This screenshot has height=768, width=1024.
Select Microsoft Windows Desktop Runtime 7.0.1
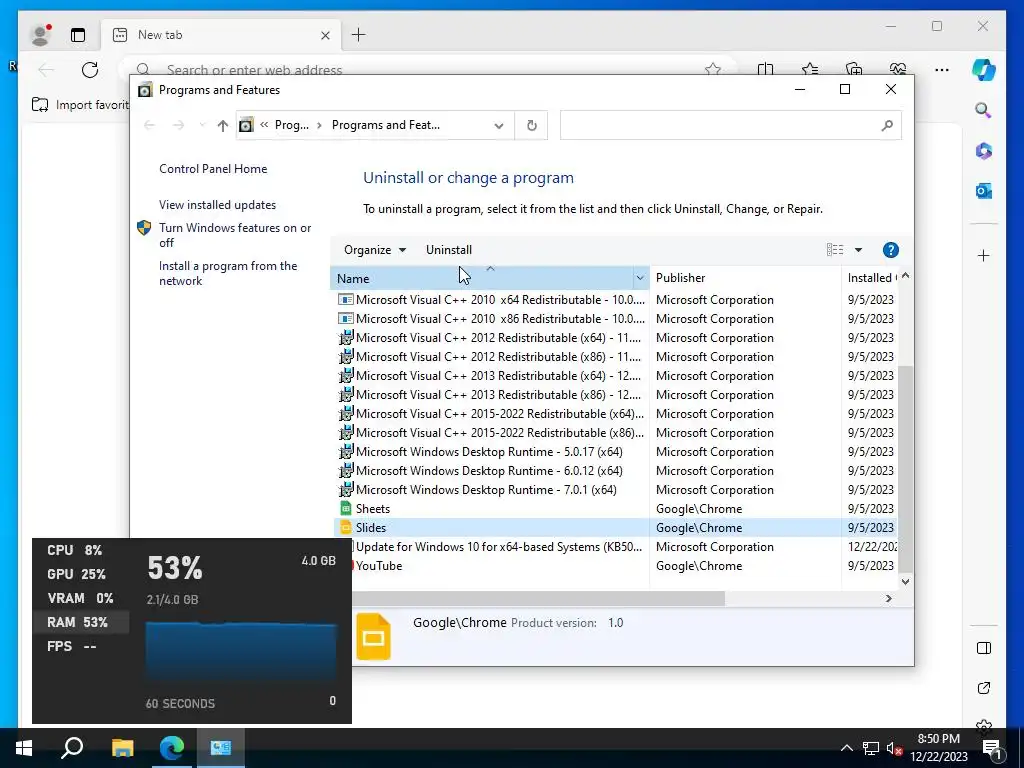pos(478,489)
